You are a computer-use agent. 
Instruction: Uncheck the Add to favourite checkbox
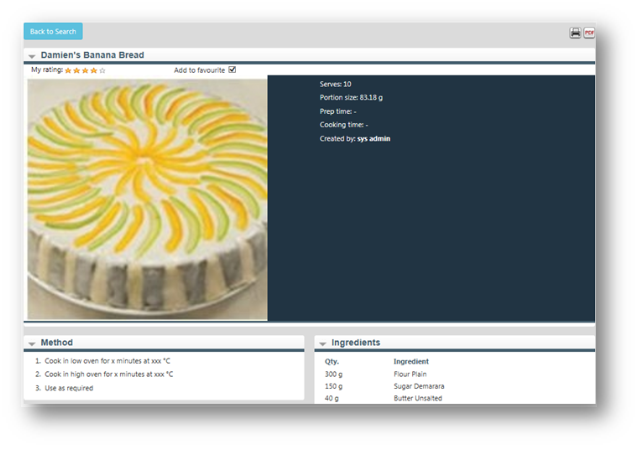[x=232, y=70]
